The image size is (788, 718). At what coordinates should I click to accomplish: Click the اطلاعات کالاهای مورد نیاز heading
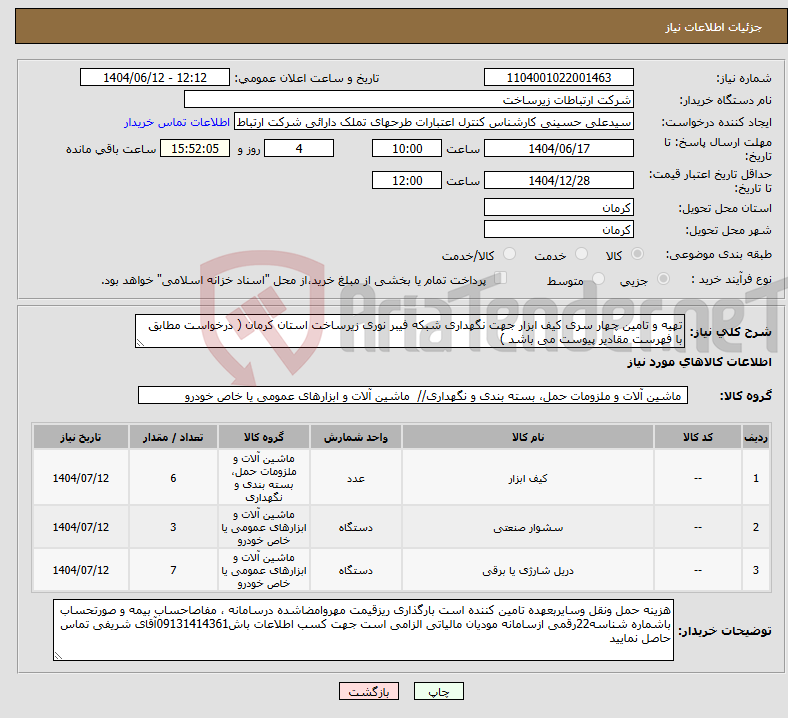699,362
